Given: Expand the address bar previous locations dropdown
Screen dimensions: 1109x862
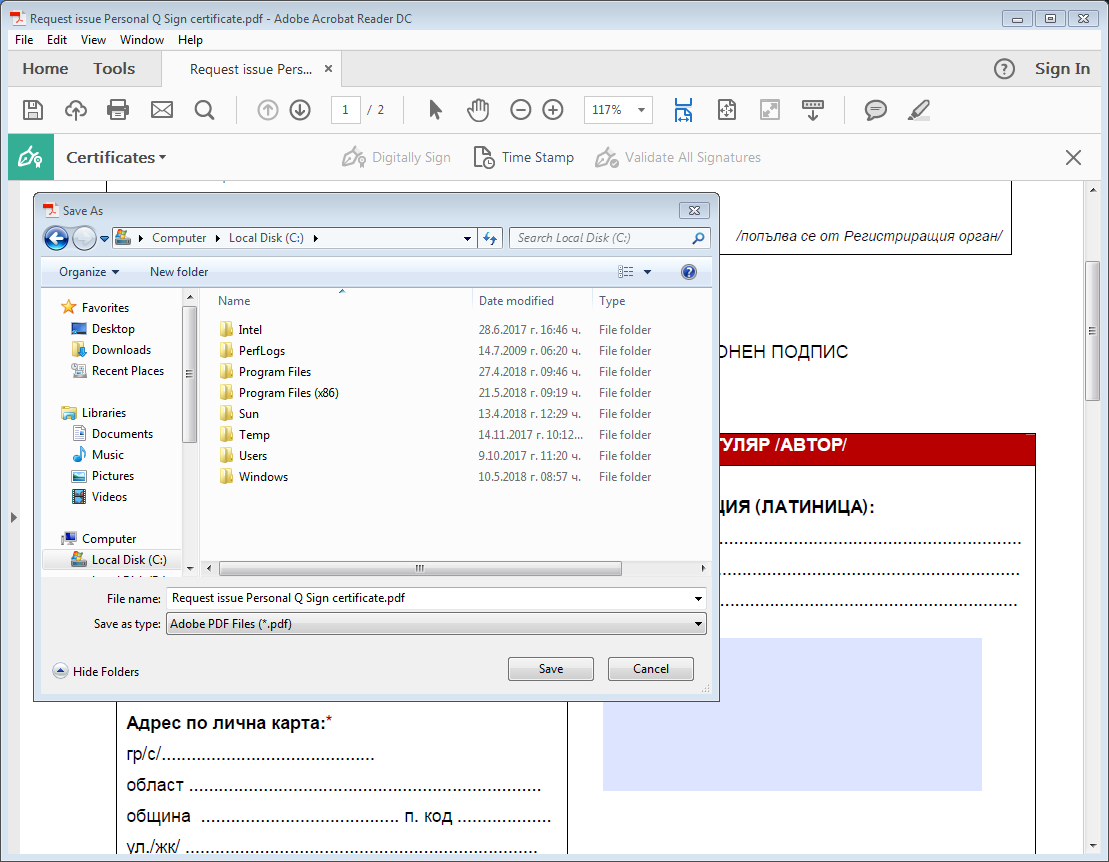Looking at the screenshot, I should click(467, 238).
